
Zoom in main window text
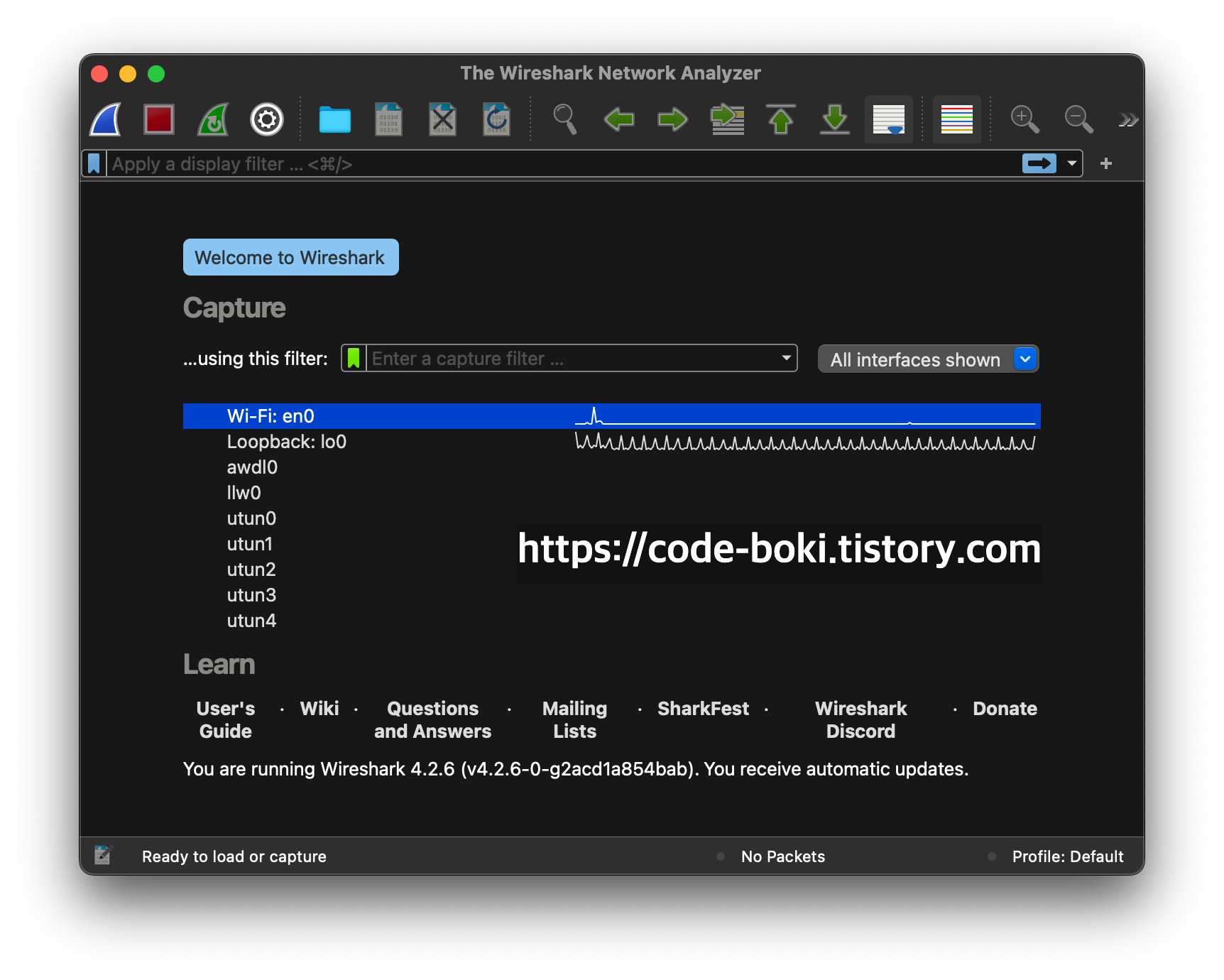coord(1025,119)
